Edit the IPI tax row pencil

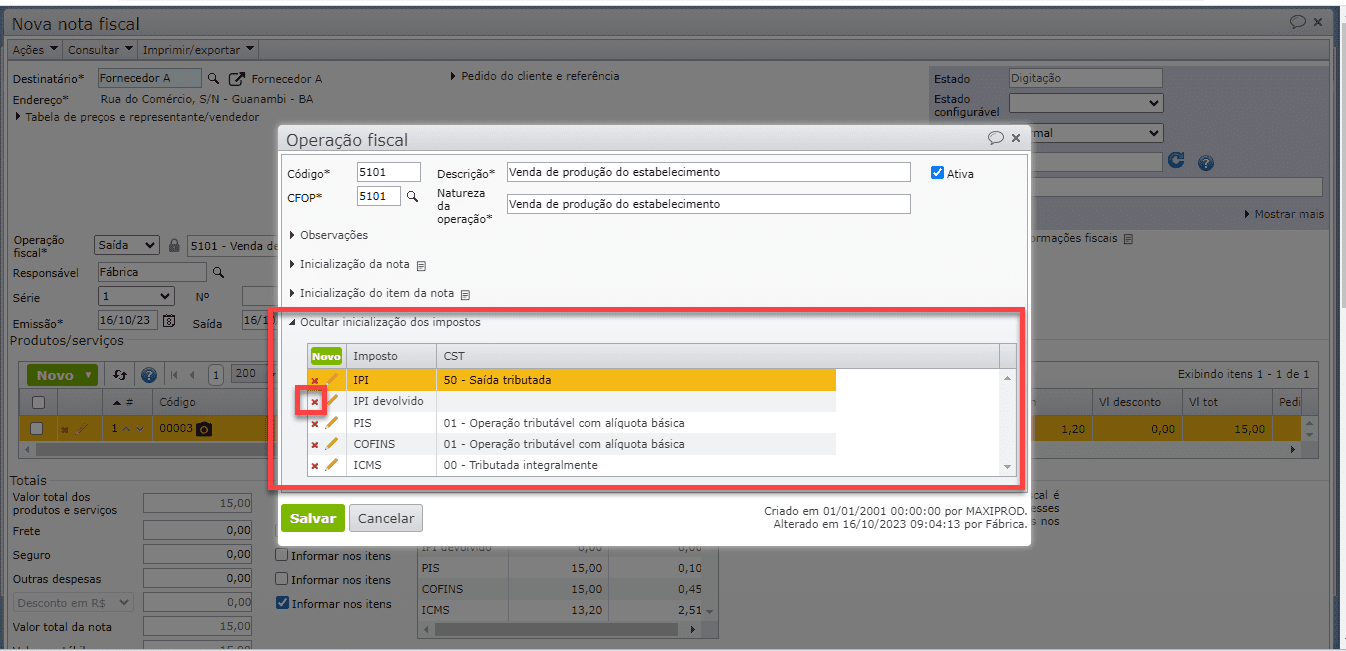(332, 379)
